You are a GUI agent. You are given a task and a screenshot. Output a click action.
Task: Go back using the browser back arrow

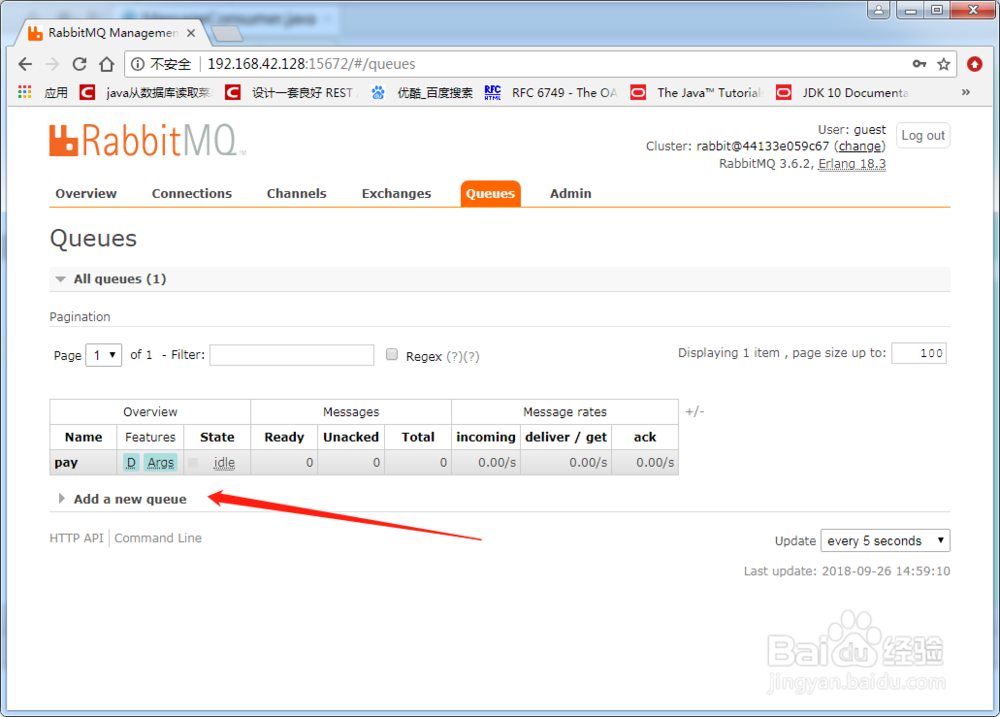(x=25, y=64)
